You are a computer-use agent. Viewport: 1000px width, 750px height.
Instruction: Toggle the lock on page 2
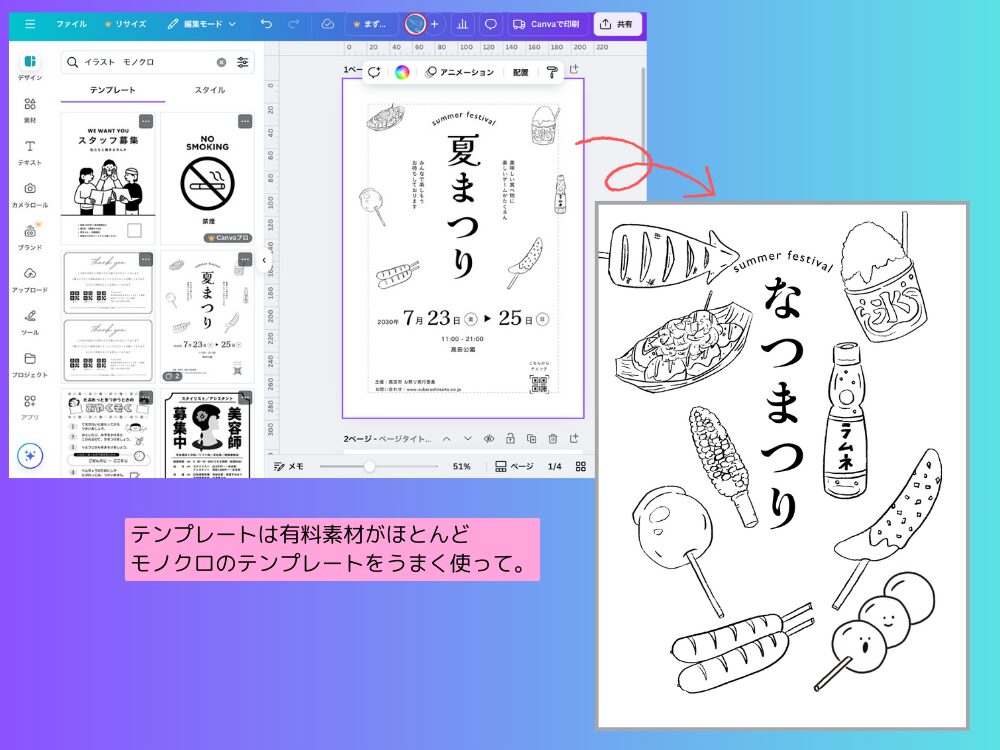[510, 438]
